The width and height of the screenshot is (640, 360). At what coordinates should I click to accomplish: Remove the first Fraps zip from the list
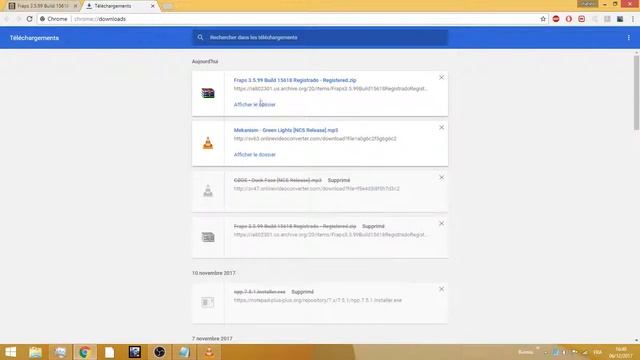click(441, 78)
